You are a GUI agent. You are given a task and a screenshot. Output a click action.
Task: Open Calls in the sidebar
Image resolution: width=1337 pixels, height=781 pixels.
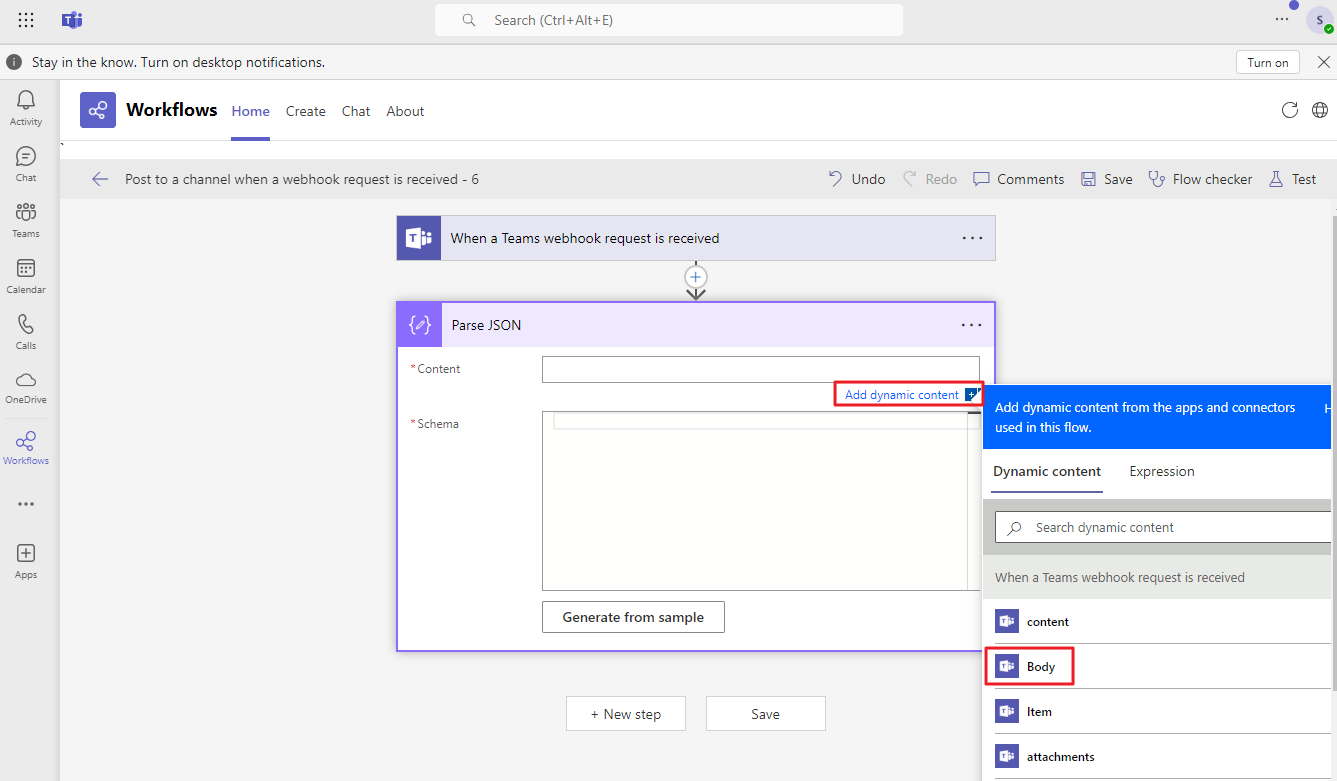(26, 332)
